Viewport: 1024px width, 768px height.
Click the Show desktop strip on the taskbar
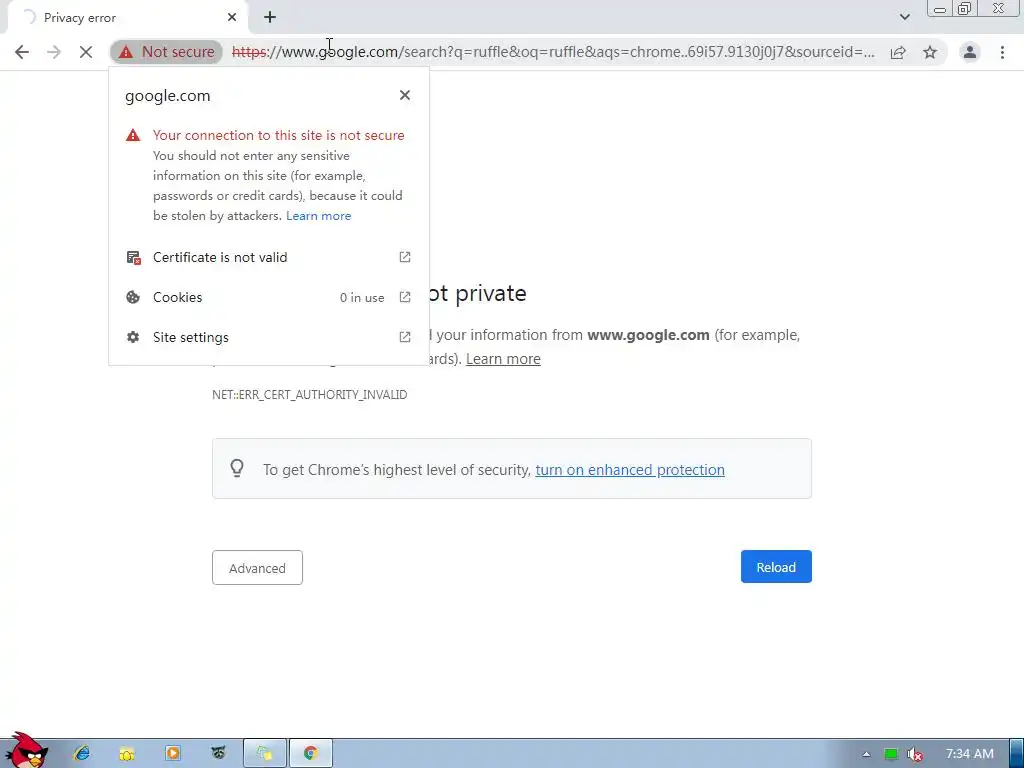1016,754
